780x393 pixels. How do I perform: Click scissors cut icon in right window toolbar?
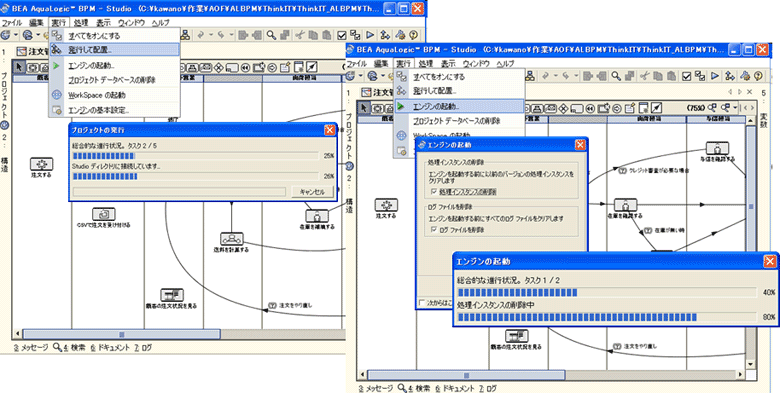[644, 76]
